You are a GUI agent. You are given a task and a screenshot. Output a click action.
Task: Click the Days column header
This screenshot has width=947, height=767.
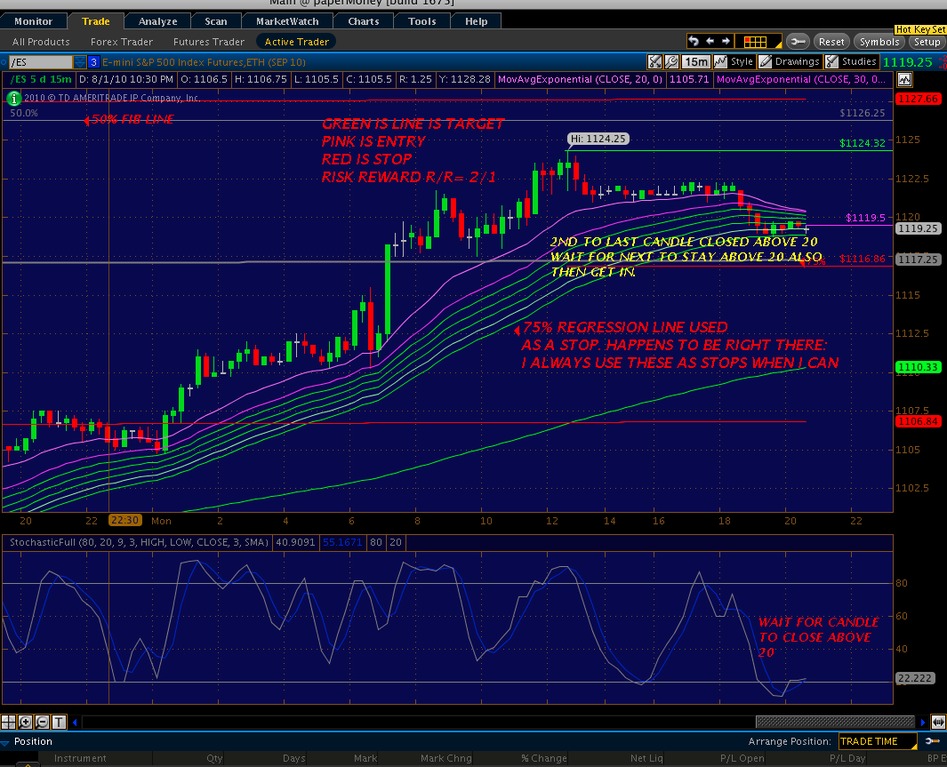(294, 759)
